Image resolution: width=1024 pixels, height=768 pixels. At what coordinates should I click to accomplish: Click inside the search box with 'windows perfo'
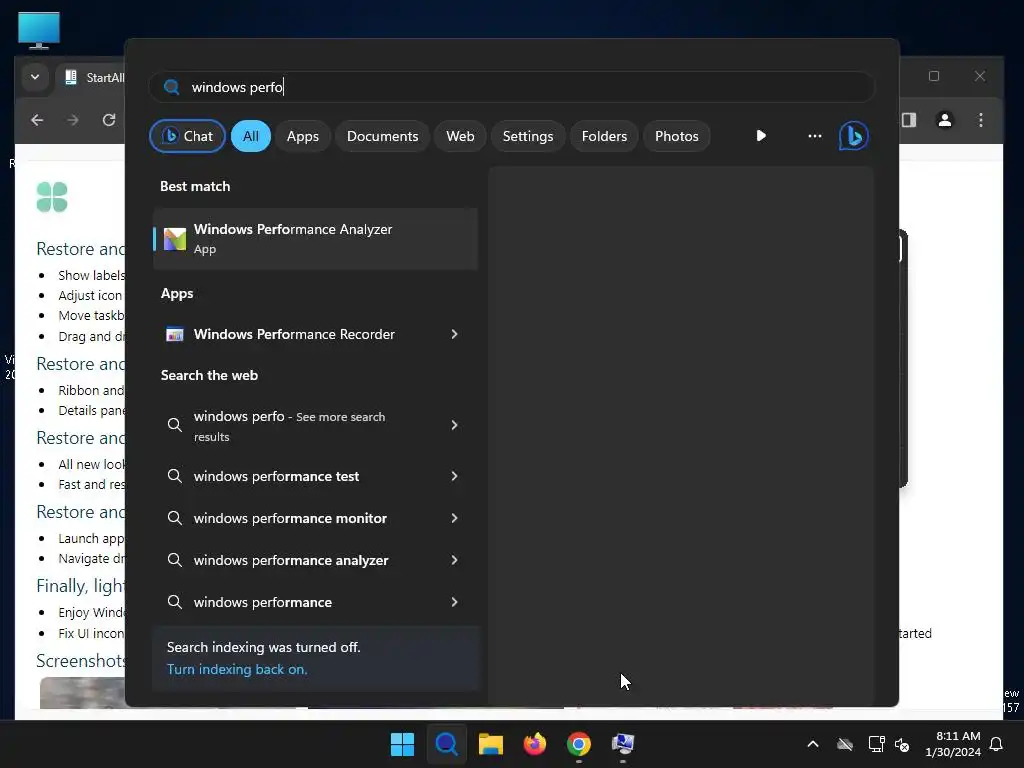click(x=512, y=87)
